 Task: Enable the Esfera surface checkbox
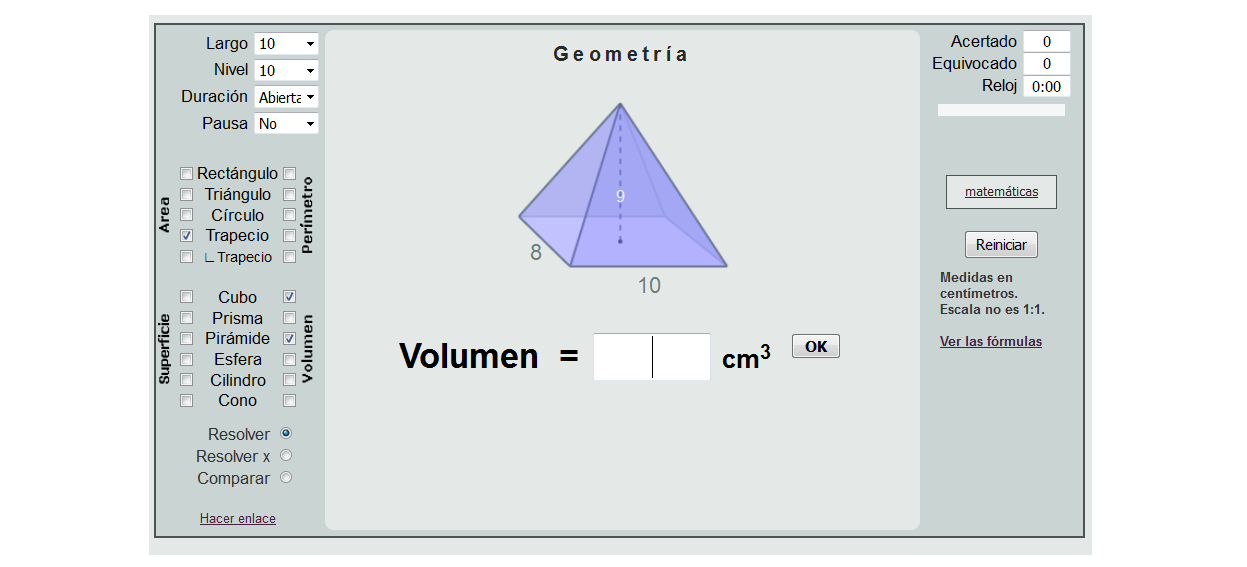click(x=186, y=359)
